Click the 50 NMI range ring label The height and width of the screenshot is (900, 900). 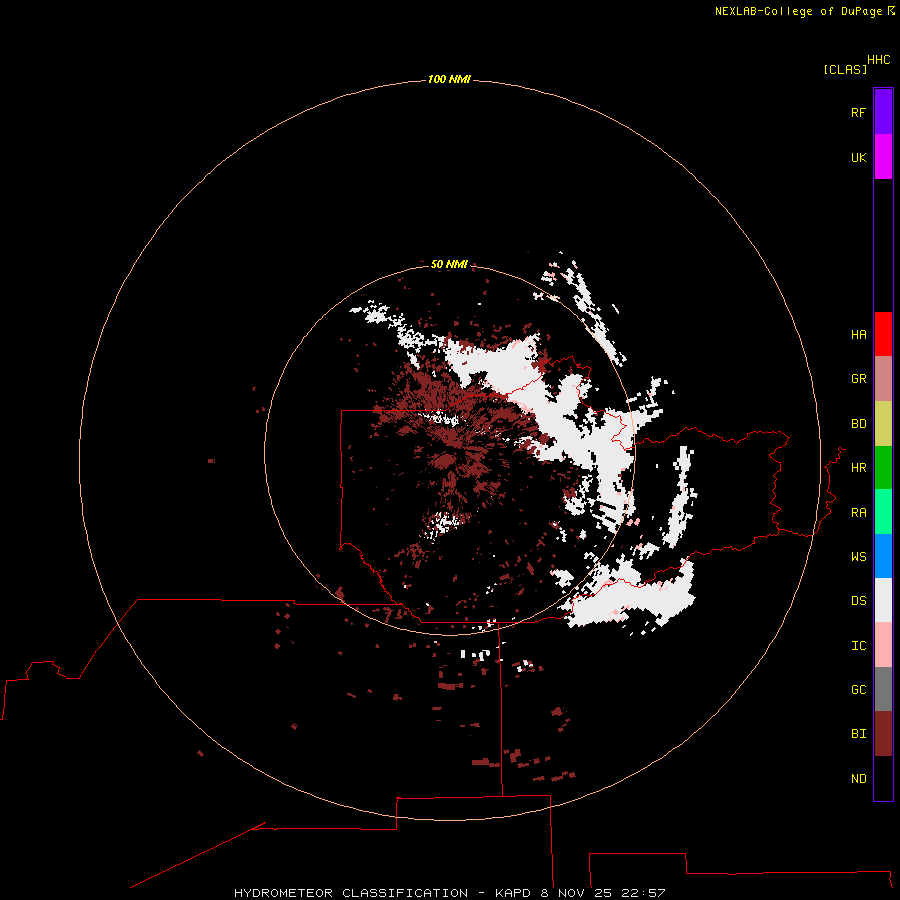[x=449, y=264]
